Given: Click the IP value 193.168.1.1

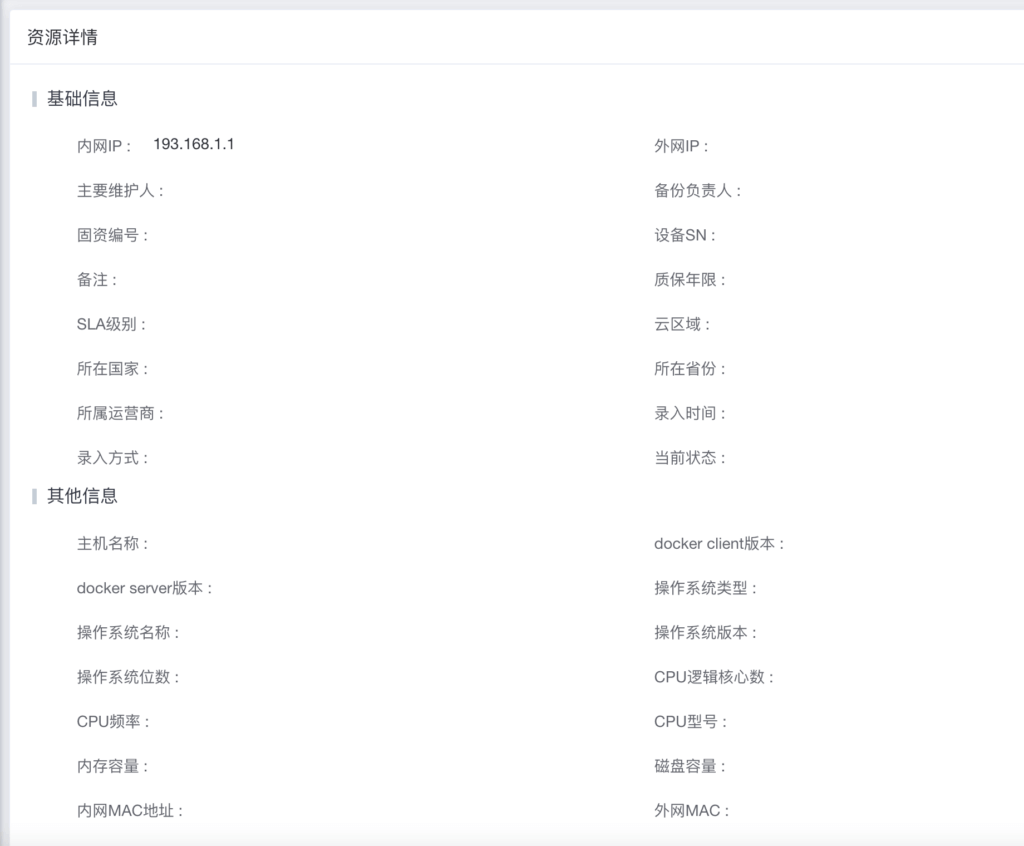Looking at the screenshot, I should coord(194,144).
